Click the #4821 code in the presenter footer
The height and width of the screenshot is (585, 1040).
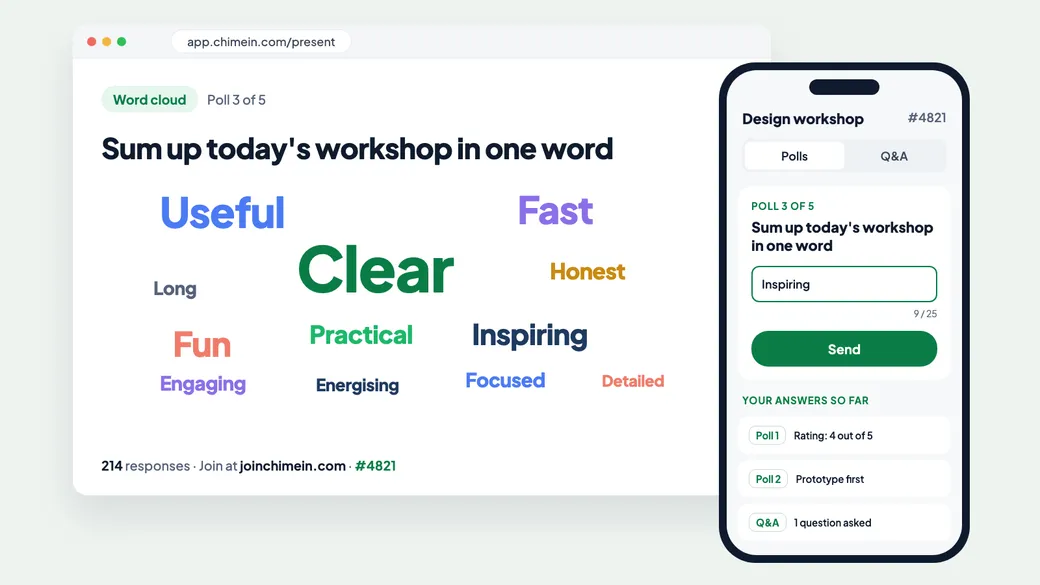375,466
